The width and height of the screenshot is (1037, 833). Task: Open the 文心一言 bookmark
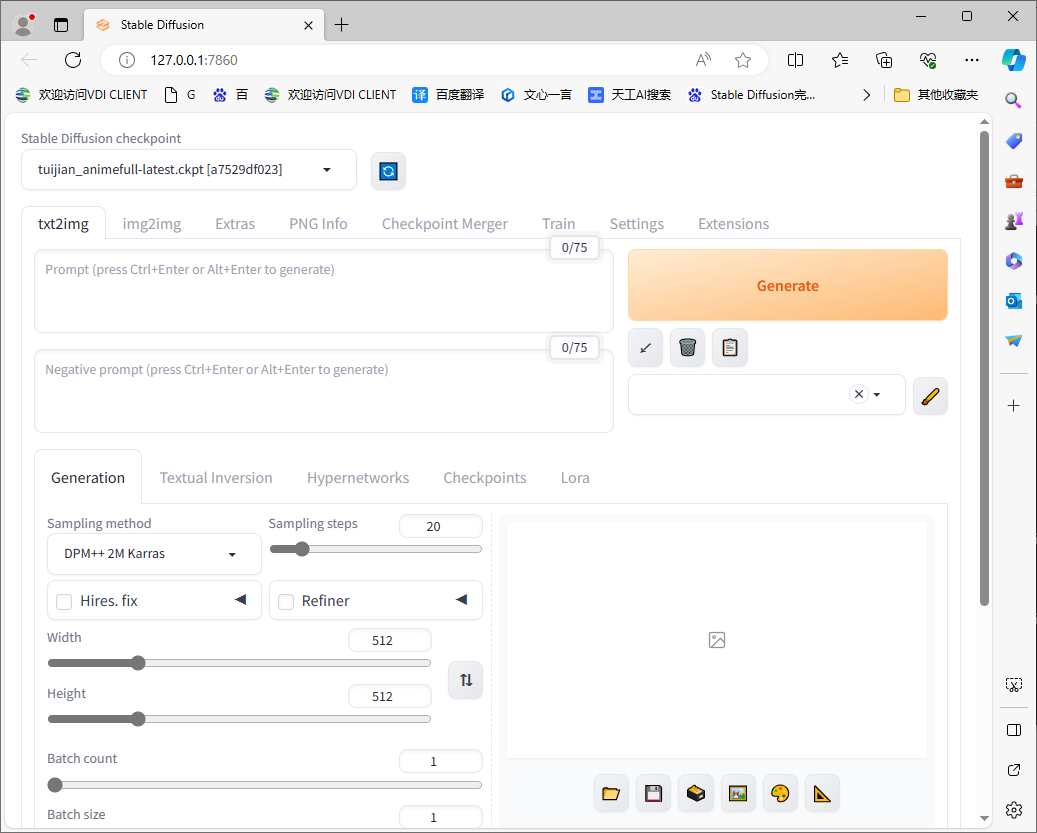(536, 95)
